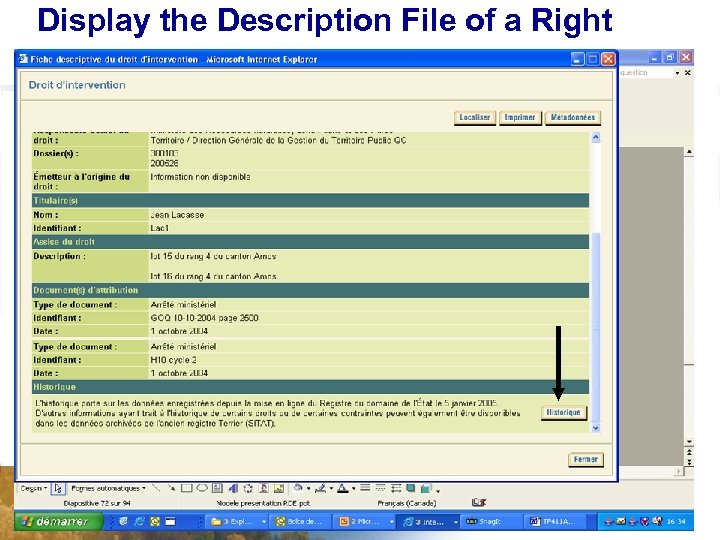
Task: Click the first system tray icon
Action: 608,521
